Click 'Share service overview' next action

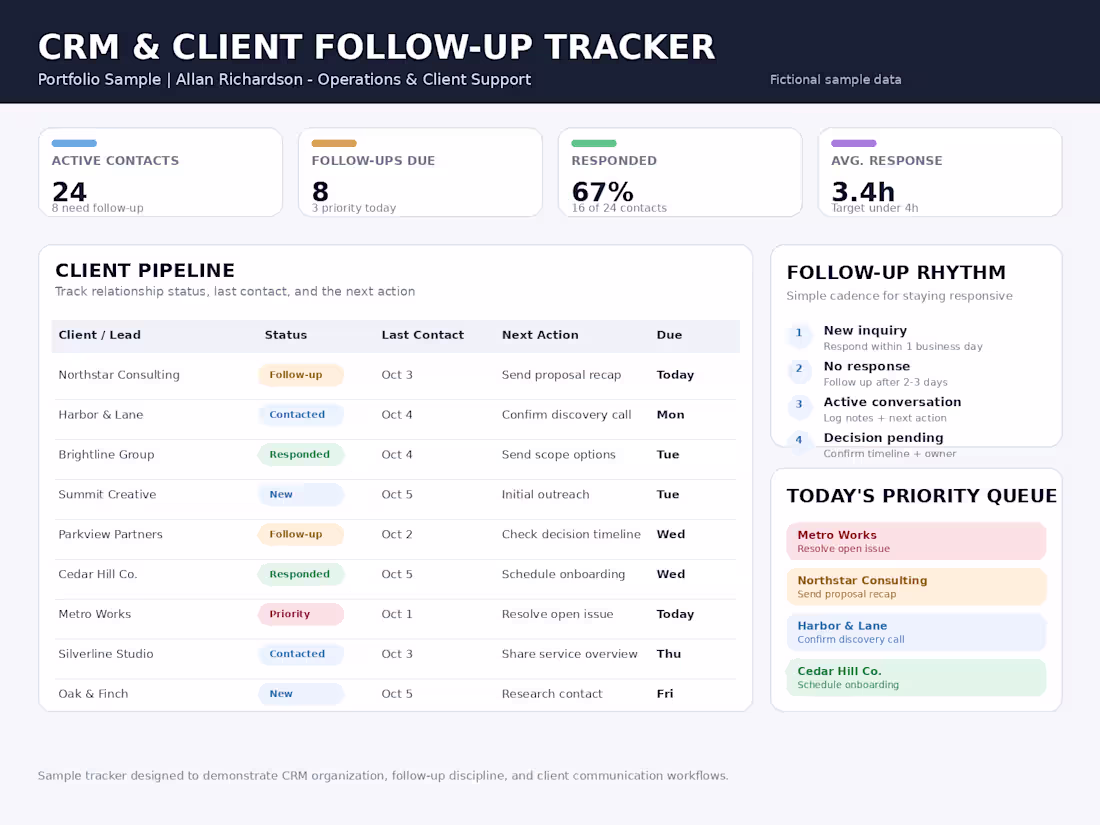(x=570, y=654)
